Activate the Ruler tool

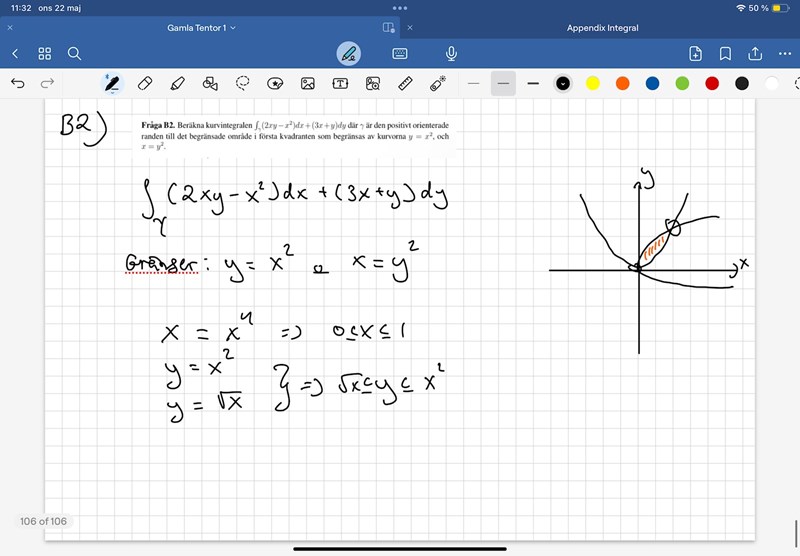coord(405,83)
